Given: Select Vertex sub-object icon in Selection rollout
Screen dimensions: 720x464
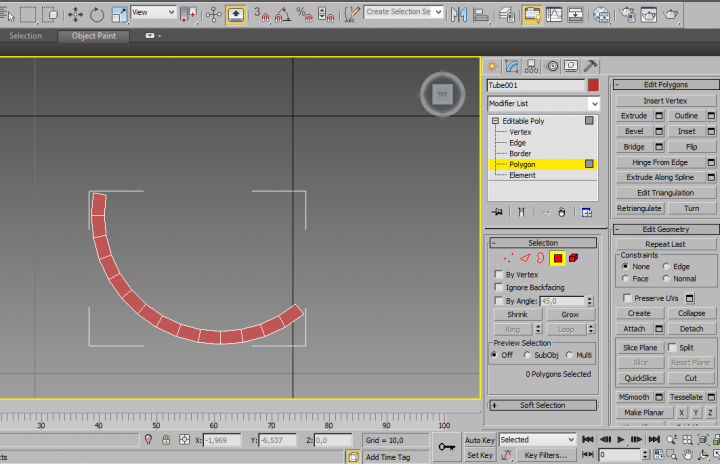Looking at the screenshot, I should click(x=508, y=258).
